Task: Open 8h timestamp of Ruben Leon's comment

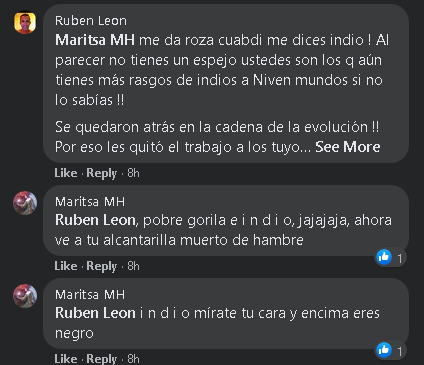Action: 133,173
